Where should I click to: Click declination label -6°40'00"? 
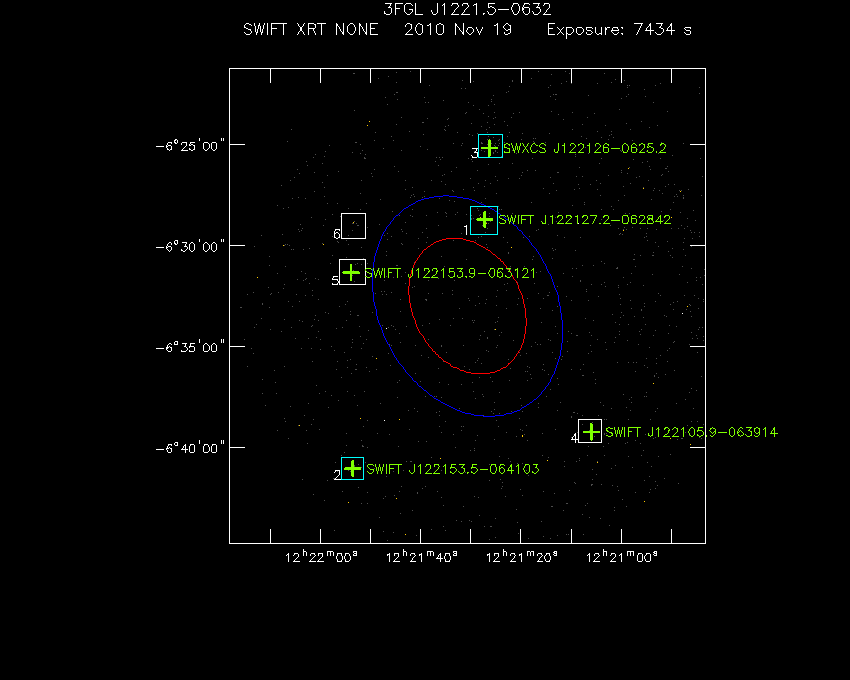pyautogui.click(x=190, y=448)
